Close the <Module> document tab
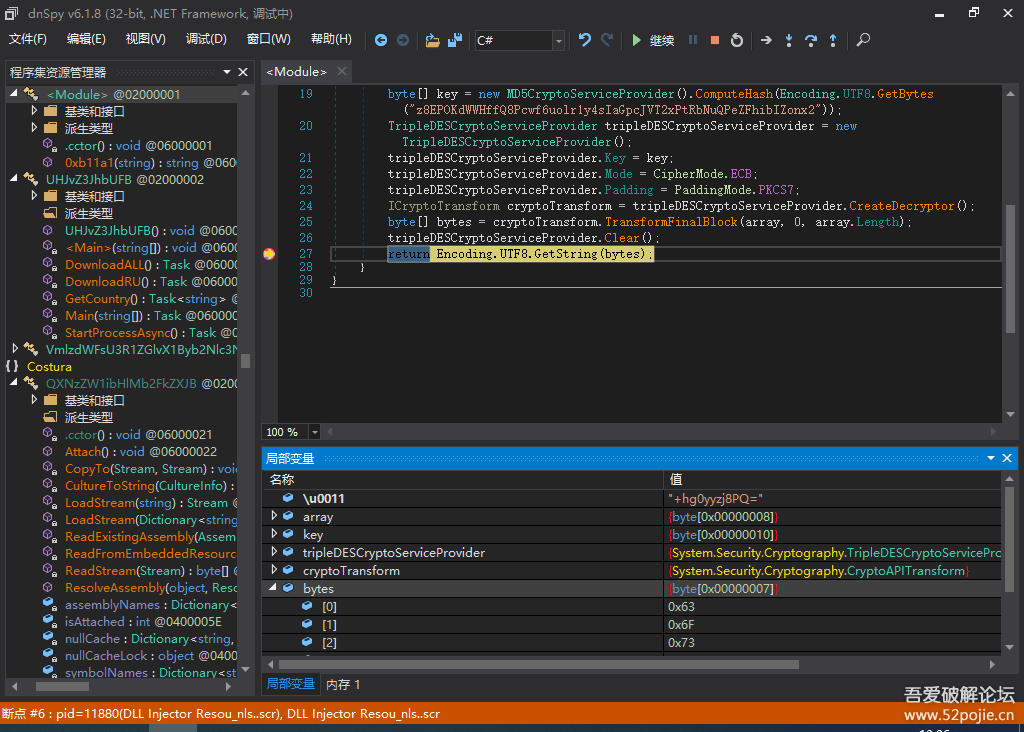1024x732 pixels. coord(342,71)
